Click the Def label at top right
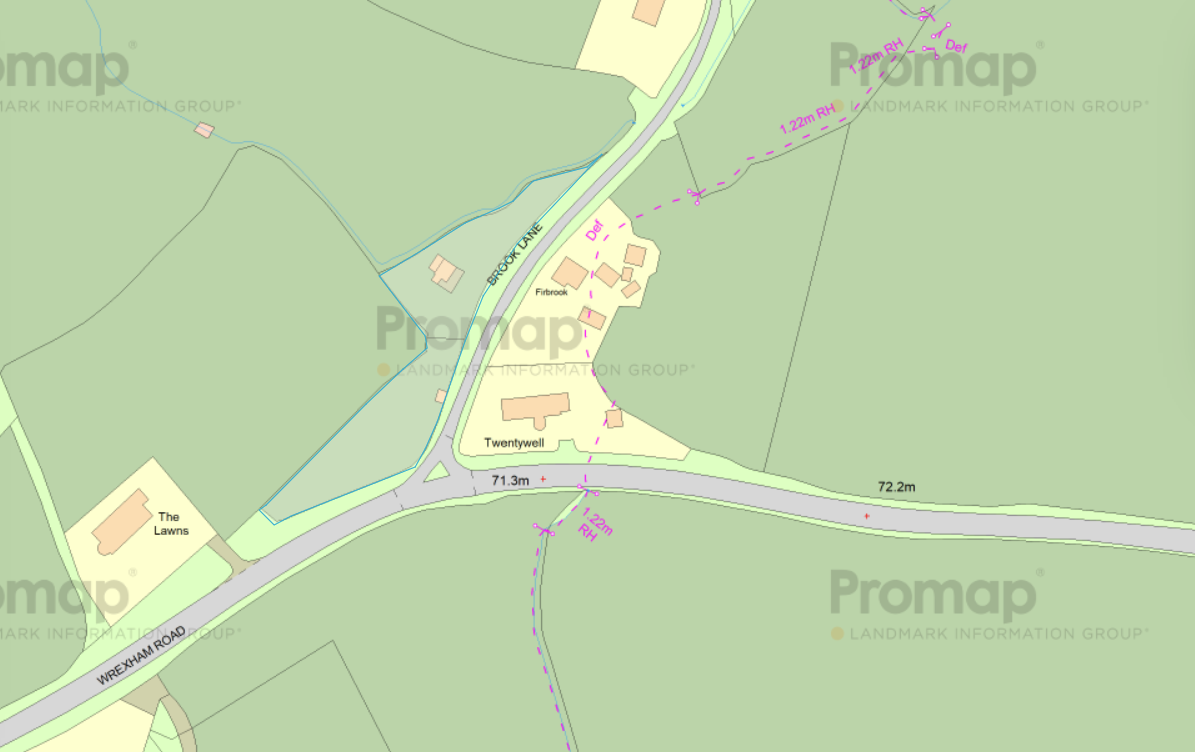The height and width of the screenshot is (752, 1195). tap(956, 46)
